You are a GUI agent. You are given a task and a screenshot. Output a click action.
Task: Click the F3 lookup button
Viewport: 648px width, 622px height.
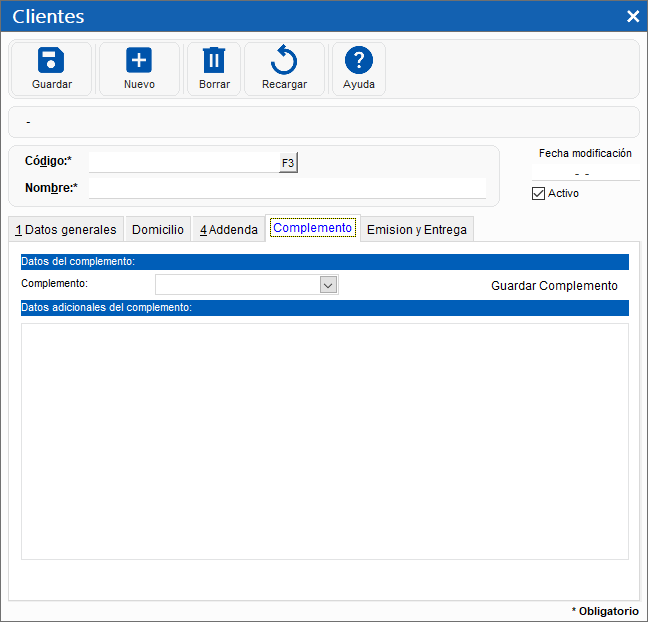tap(288, 163)
